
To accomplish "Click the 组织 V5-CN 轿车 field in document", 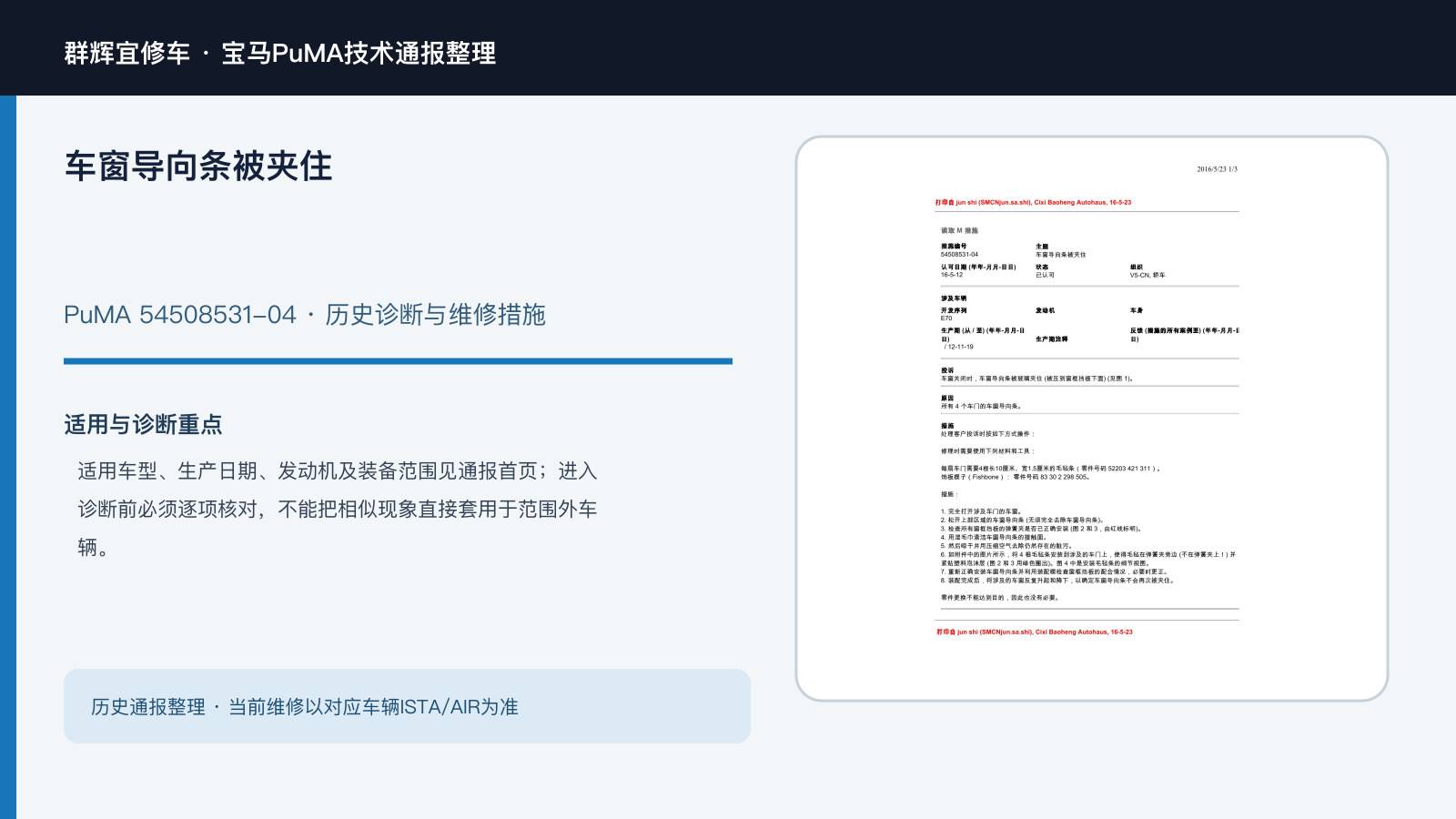I will click(1148, 271).
